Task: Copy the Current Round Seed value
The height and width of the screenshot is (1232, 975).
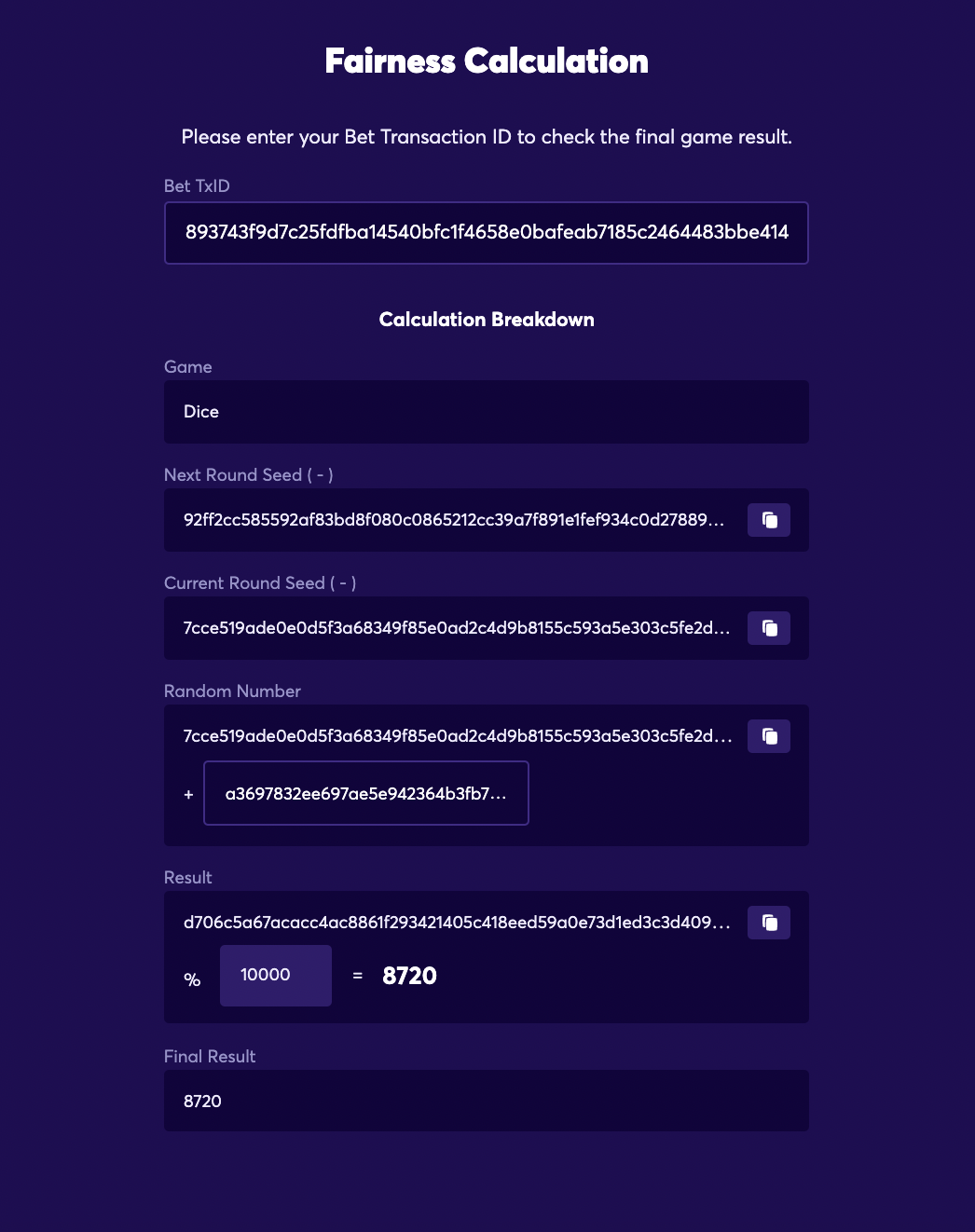Action: [x=769, y=628]
